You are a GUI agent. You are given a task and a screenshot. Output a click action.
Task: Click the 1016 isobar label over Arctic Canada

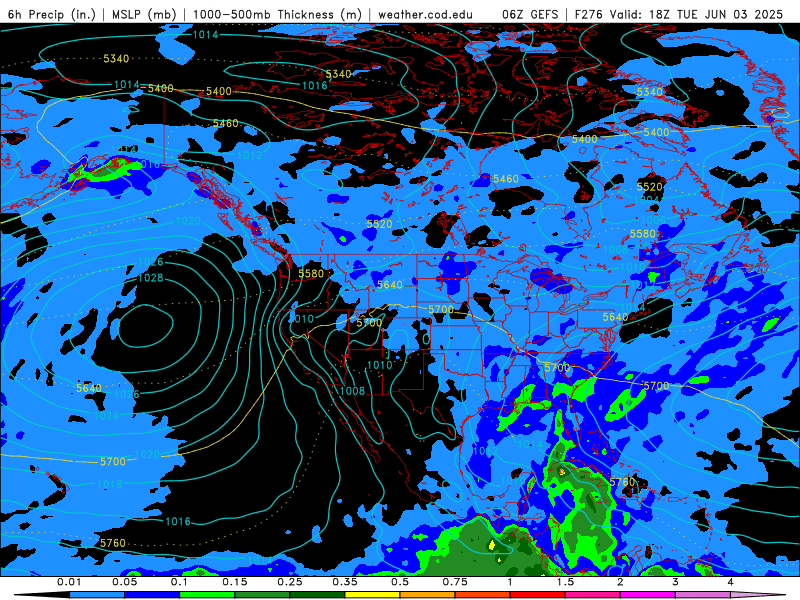coord(315,86)
